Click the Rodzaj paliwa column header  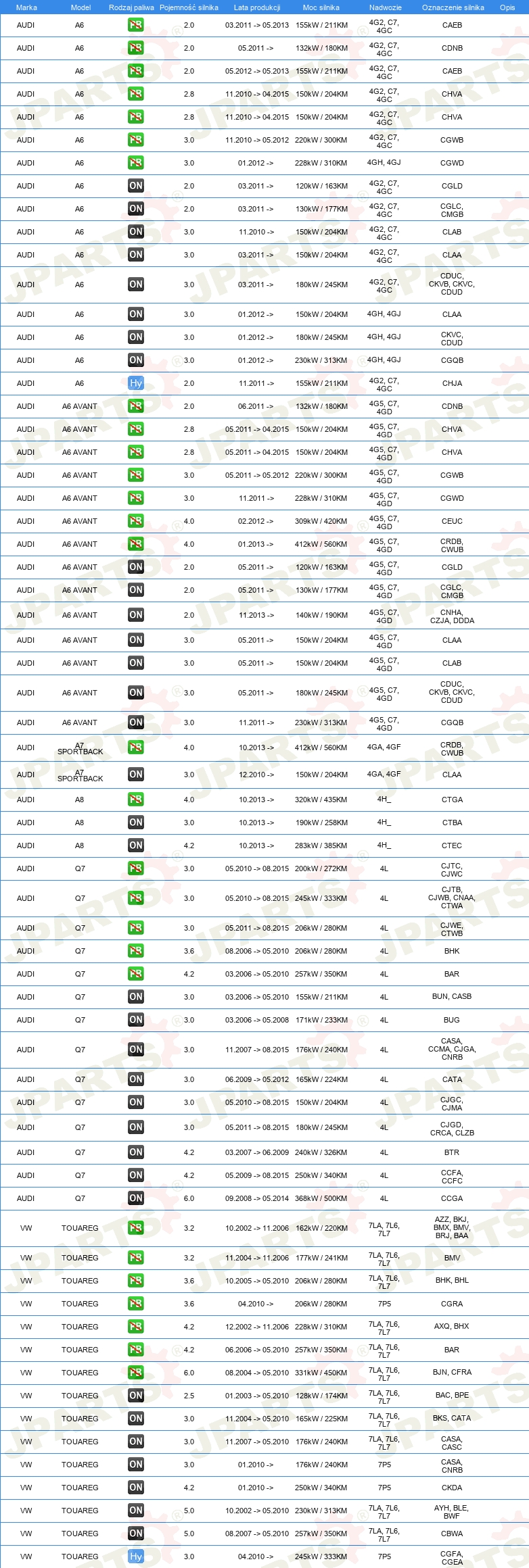click(131, 7)
